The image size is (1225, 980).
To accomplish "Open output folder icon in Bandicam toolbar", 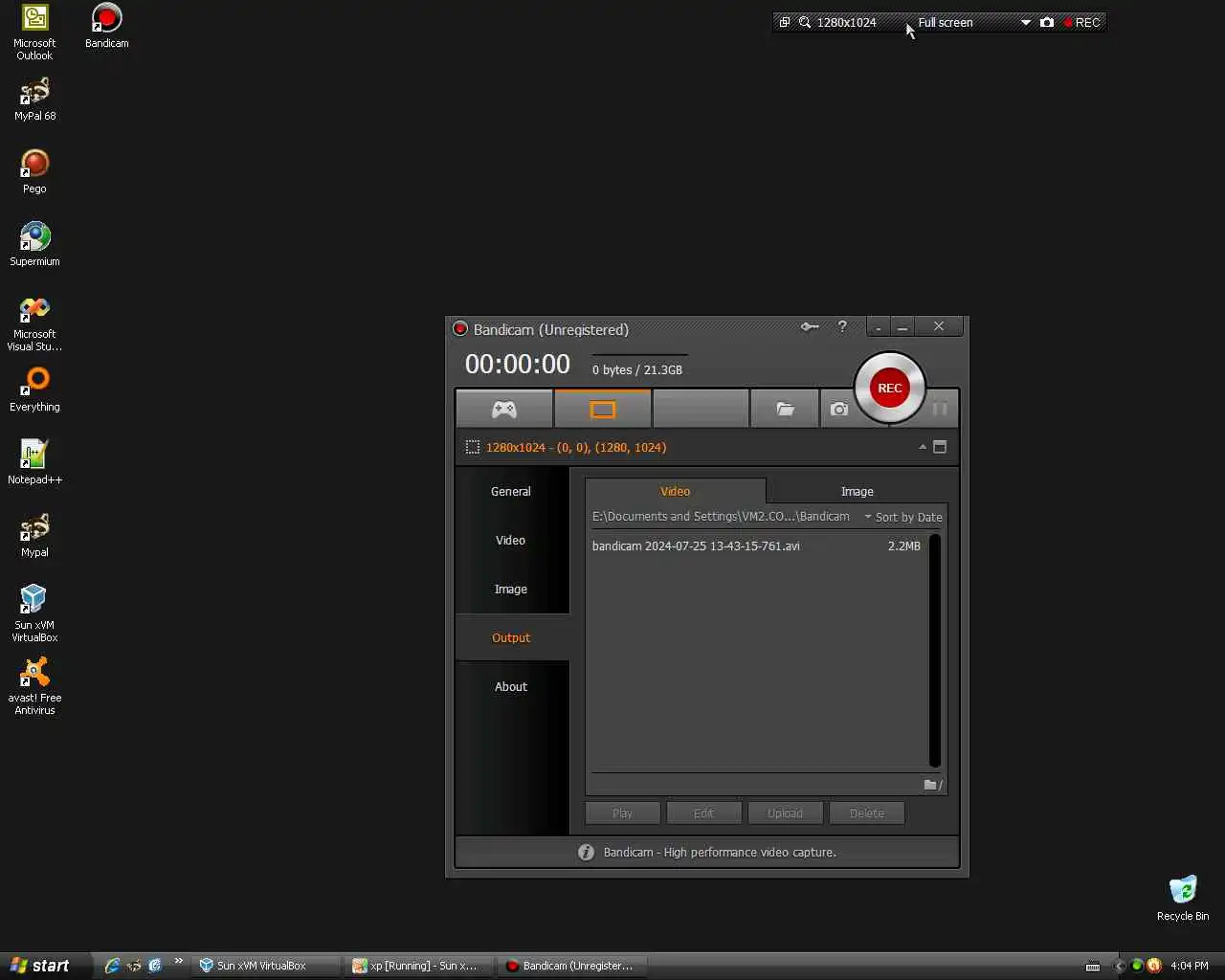I will 785,410.
